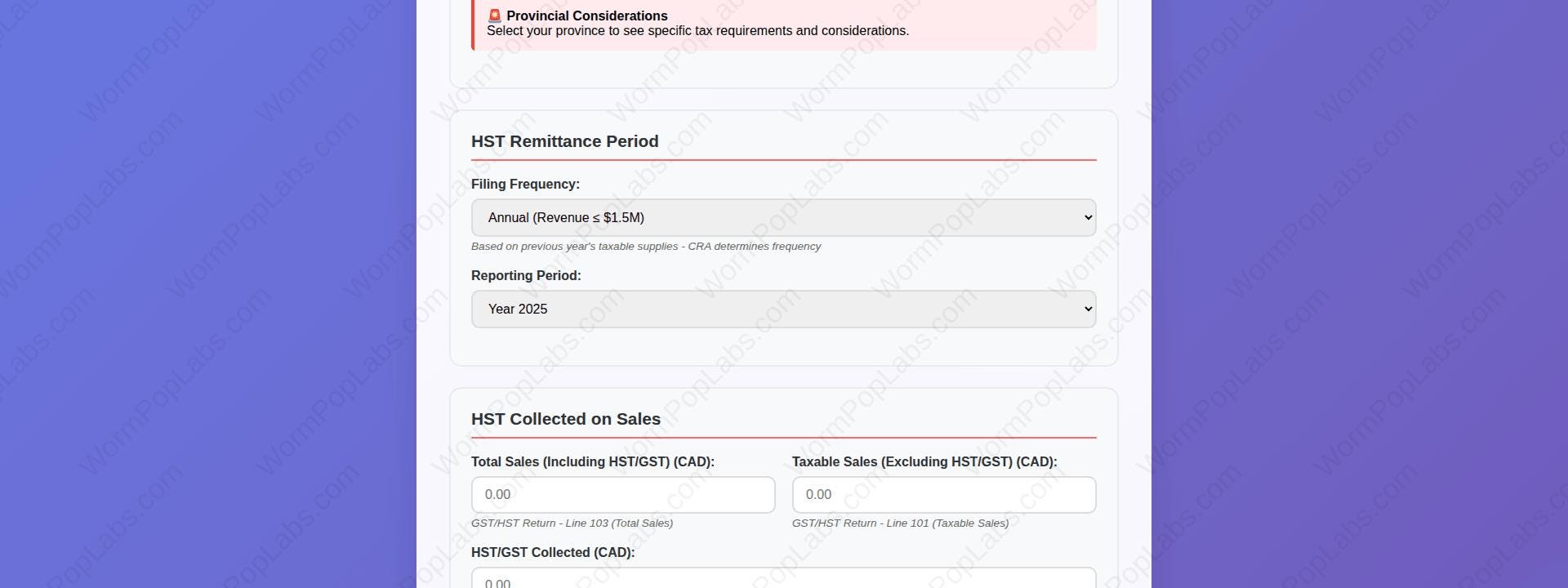
Task: Click the "HST Collected on Sales" section heading
Action: click(x=565, y=419)
